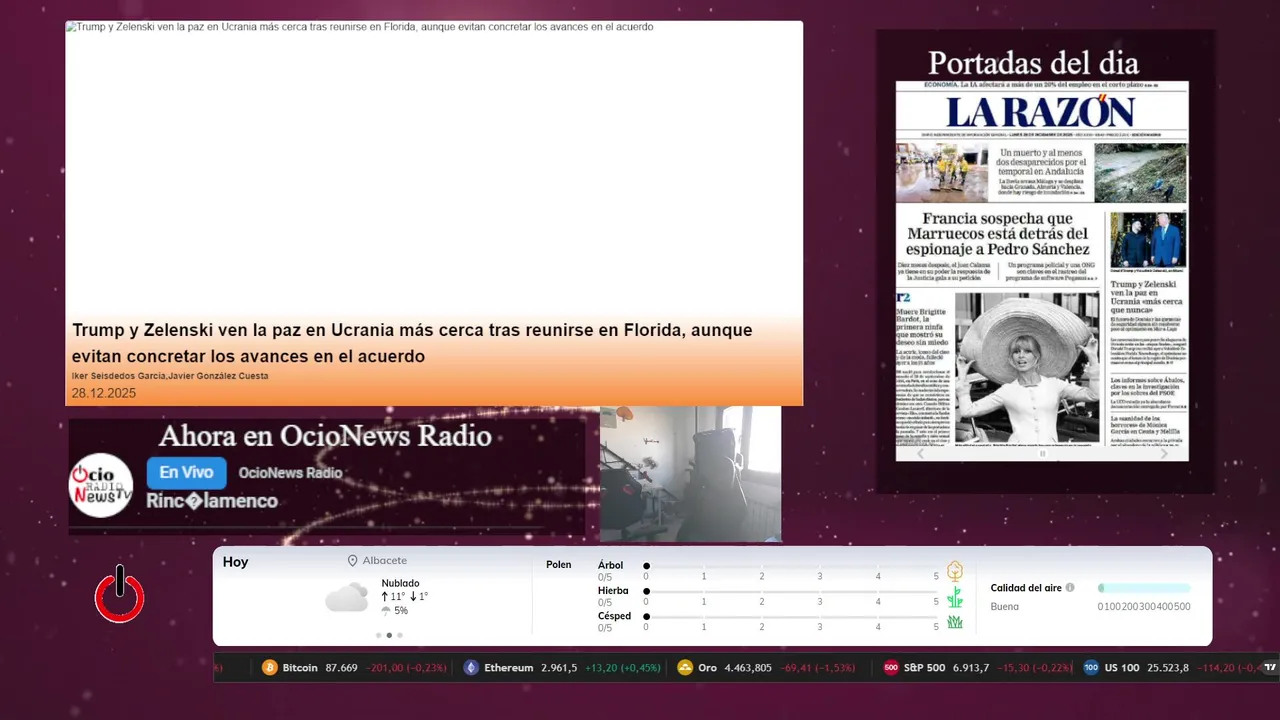Click the Ahora en OcioNews Radio heading
1280x720 pixels.
pos(325,436)
